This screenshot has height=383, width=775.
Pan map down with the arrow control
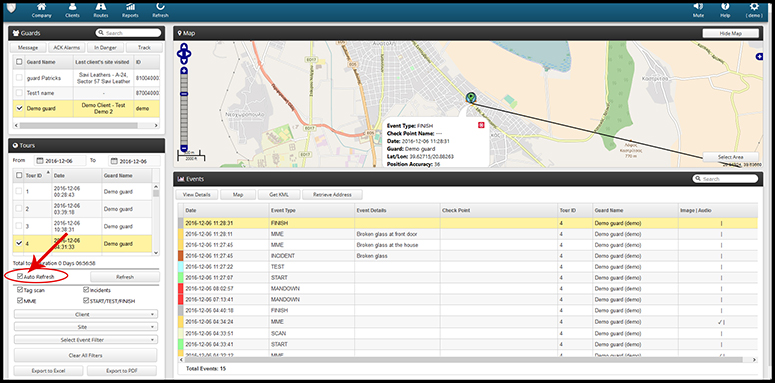[184, 61]
